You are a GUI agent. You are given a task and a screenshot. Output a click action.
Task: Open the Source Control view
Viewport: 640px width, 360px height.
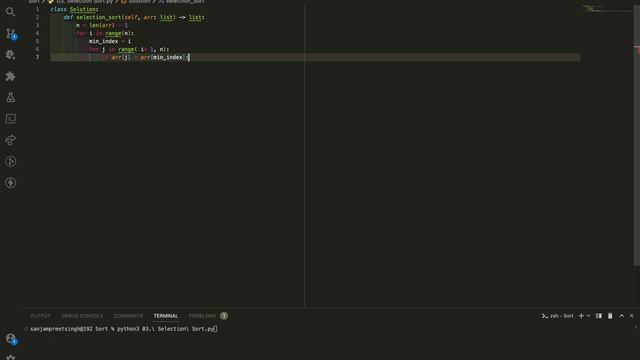pyautogui.click(x=11, y=33)
